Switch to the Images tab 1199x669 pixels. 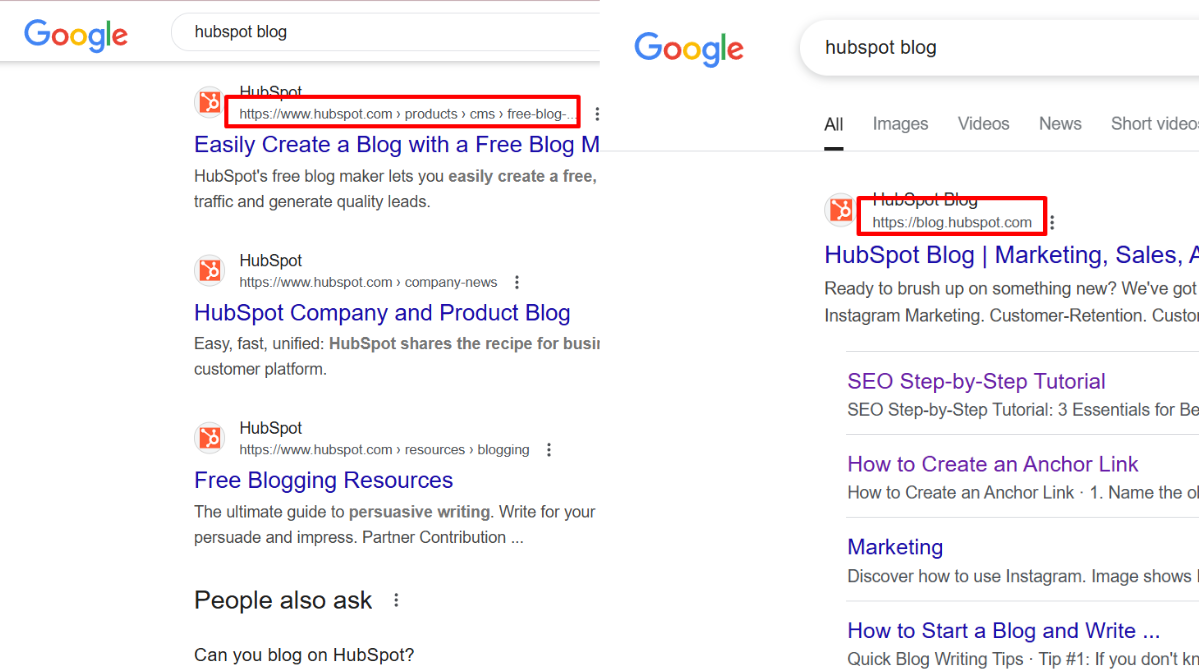pos(900,124)
